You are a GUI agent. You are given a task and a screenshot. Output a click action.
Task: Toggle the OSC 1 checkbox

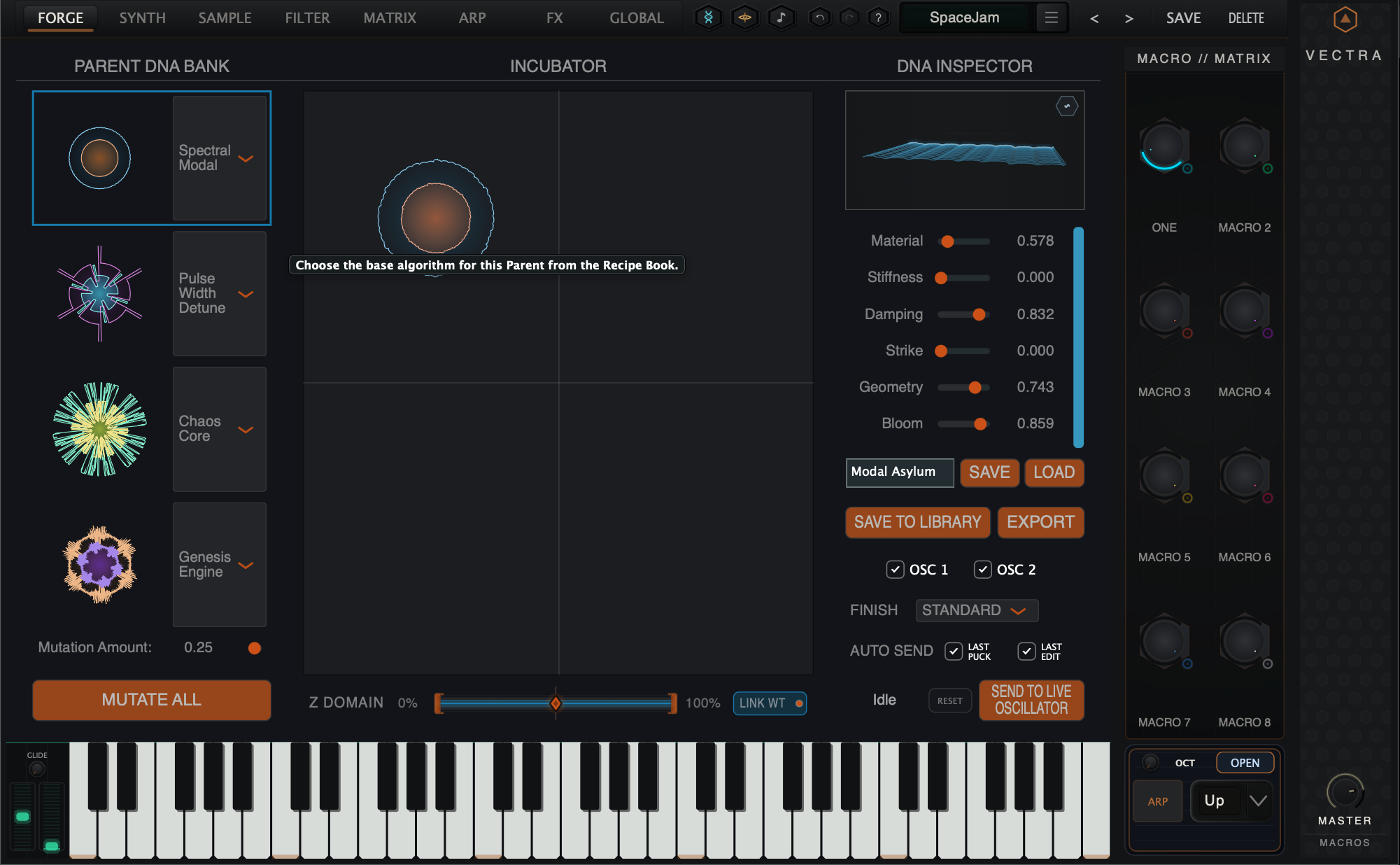tap(895, 570)
